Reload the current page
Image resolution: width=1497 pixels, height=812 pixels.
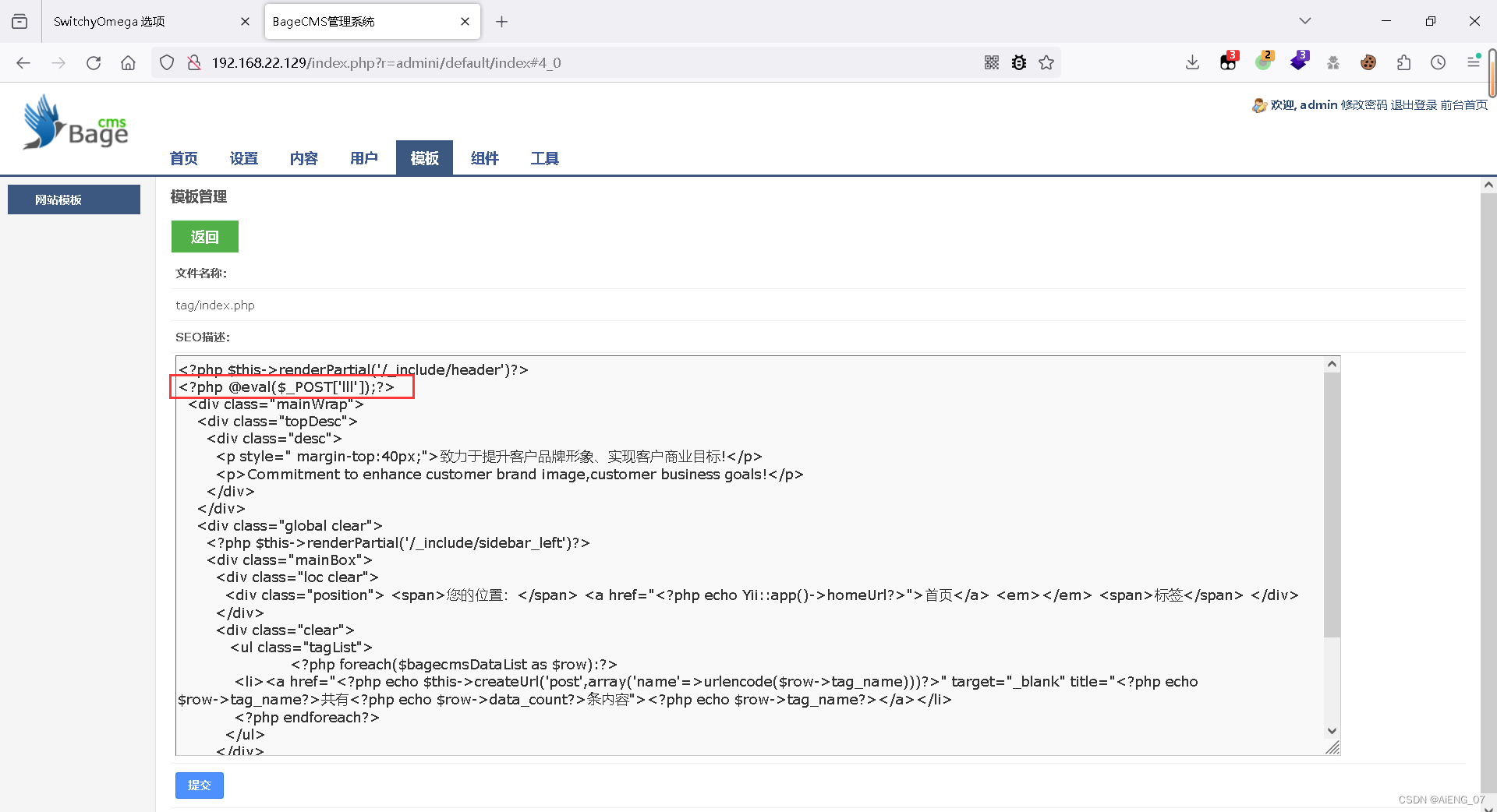(x=94, y=63)
